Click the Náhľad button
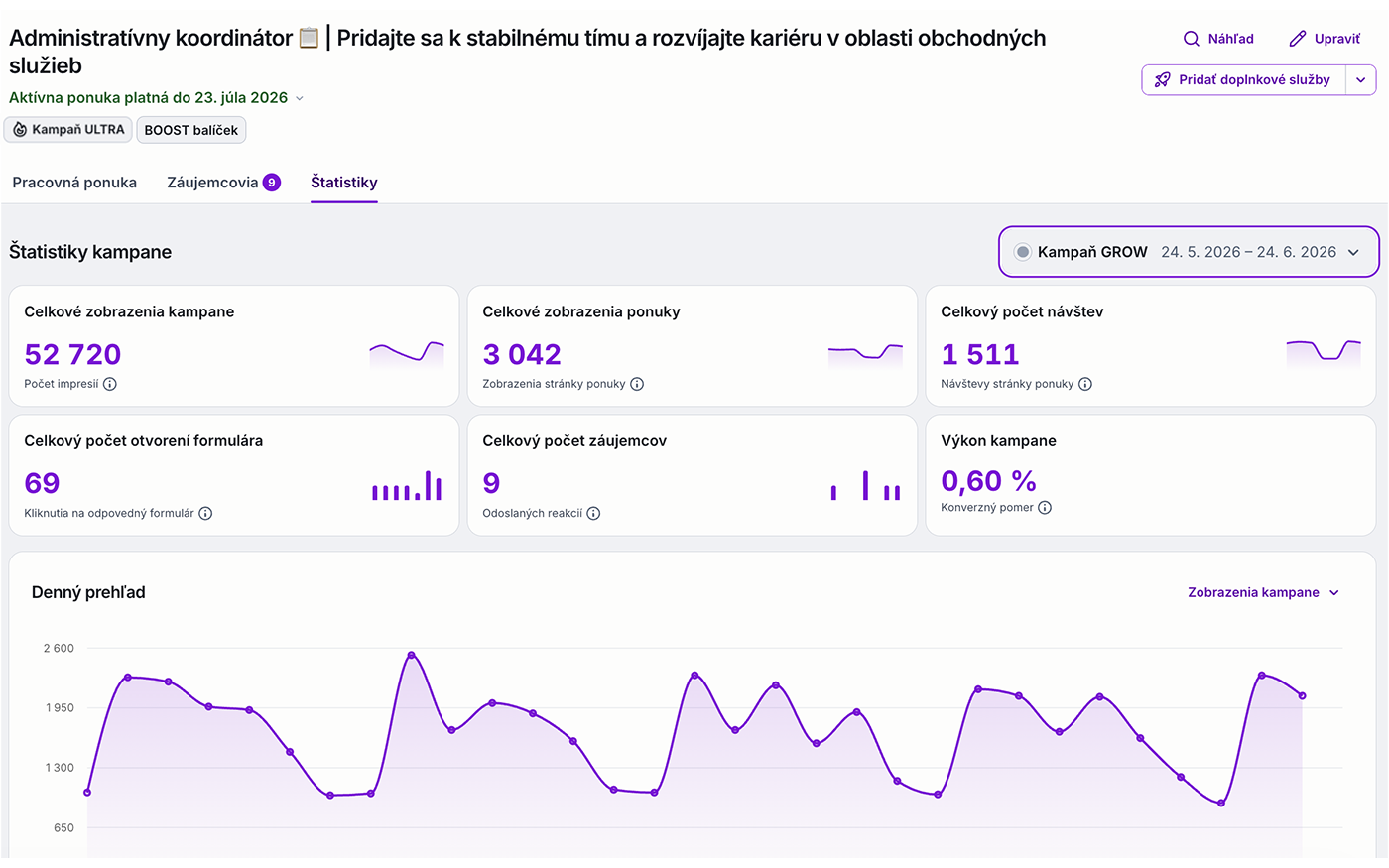Screen dimensions: 1389x868 click(x=1218, y=39)
